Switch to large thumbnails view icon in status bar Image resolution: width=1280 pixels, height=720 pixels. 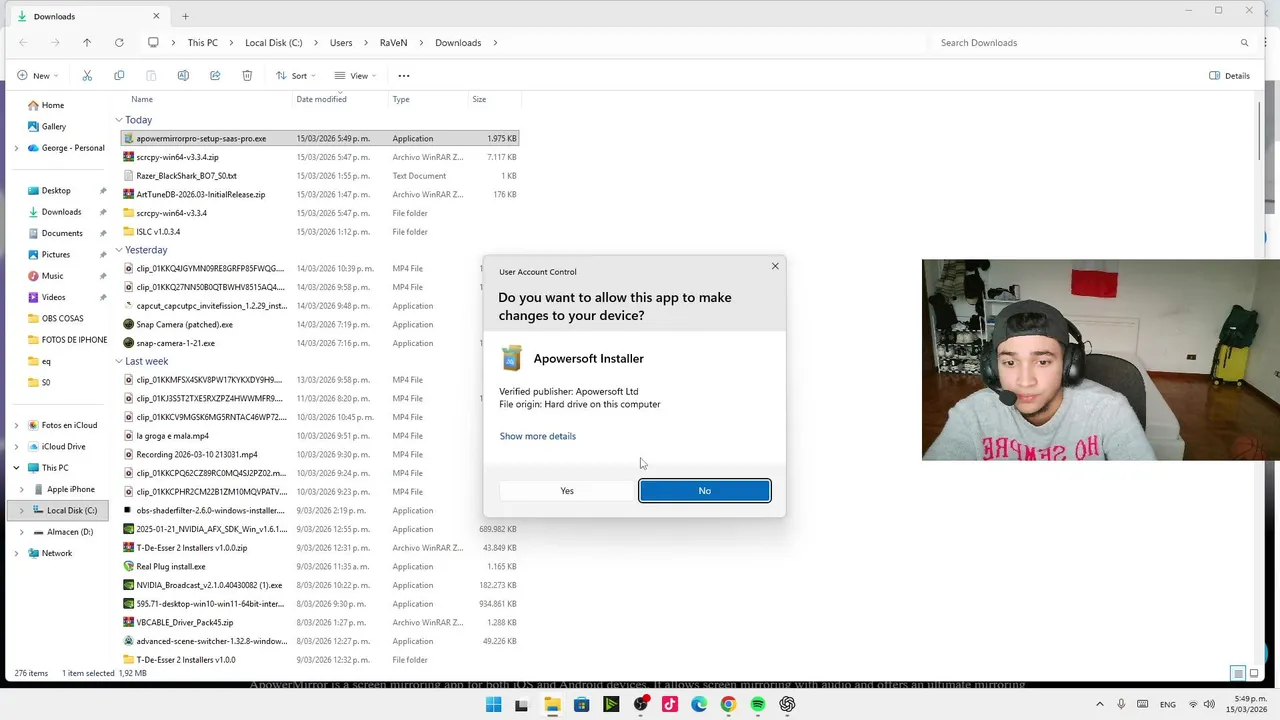(x=1254, y=673)
